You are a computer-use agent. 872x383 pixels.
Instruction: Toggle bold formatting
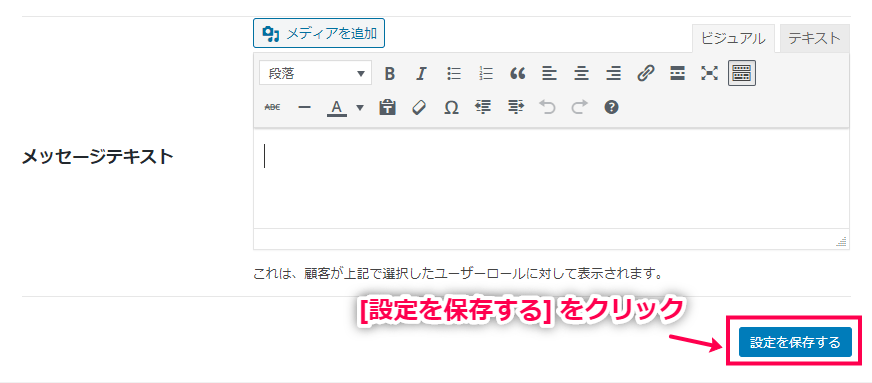(390, 73)
